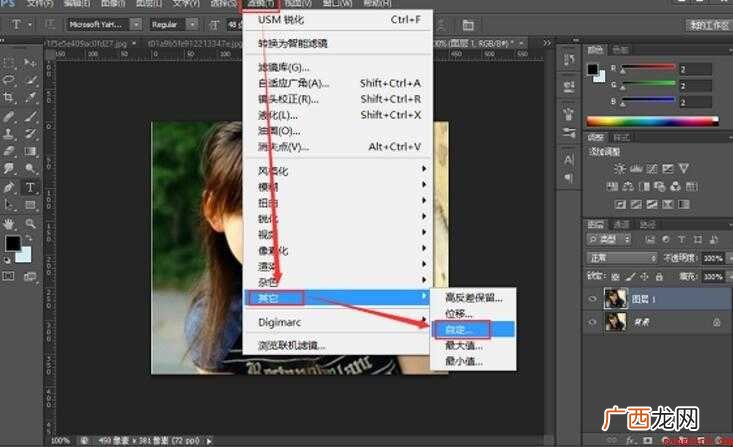This screenshot has height=447, width=733.
Task: Select the Hand tool
Action: pyautogui.click(x=8, y=224)
